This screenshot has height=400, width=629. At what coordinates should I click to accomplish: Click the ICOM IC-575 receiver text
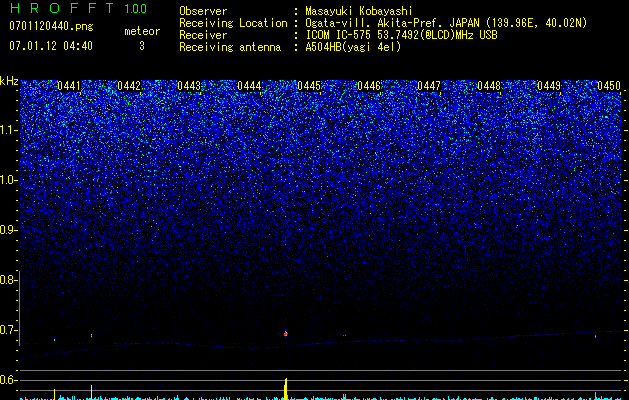click(401, 35)
